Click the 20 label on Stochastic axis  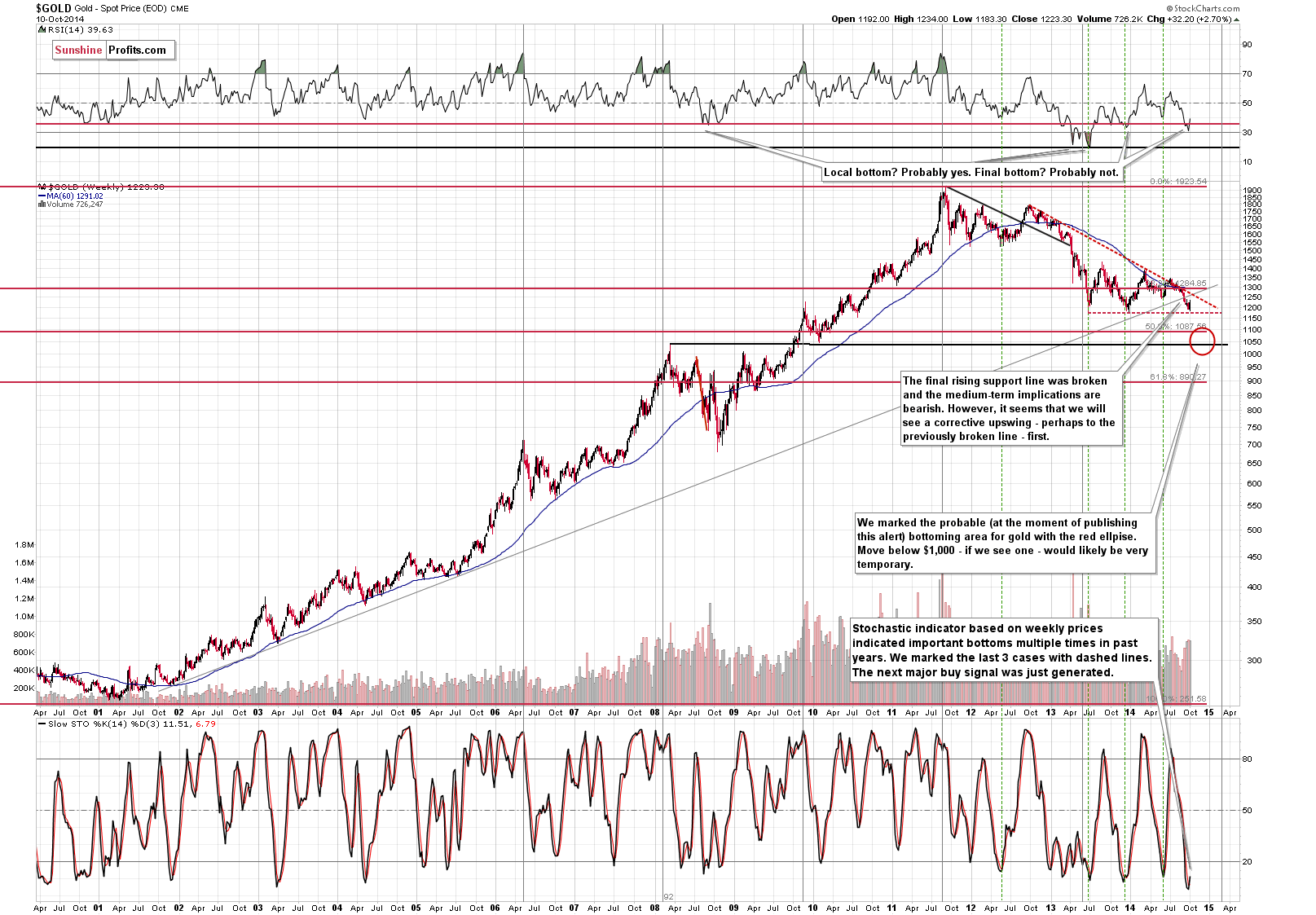pos(1247,862)
